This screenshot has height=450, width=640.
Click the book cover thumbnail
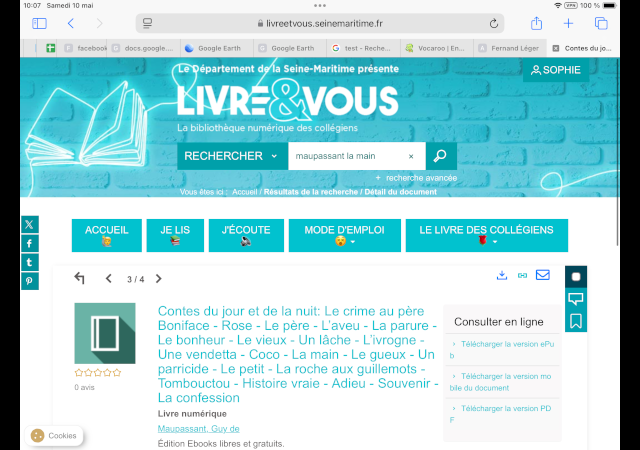pos(105,333)
